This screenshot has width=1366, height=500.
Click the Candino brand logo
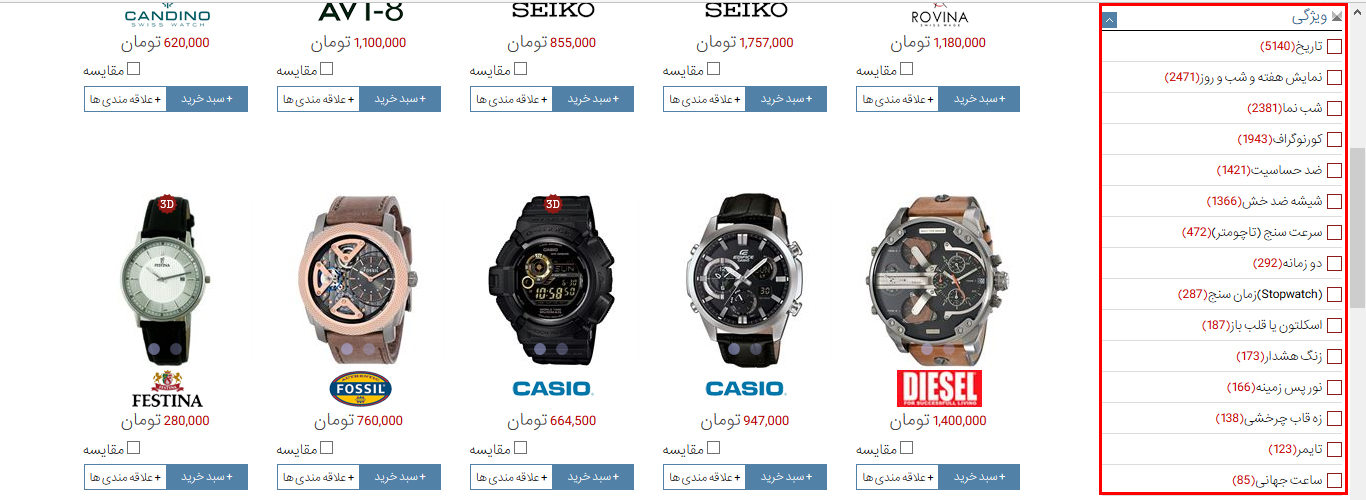(166, 15)
